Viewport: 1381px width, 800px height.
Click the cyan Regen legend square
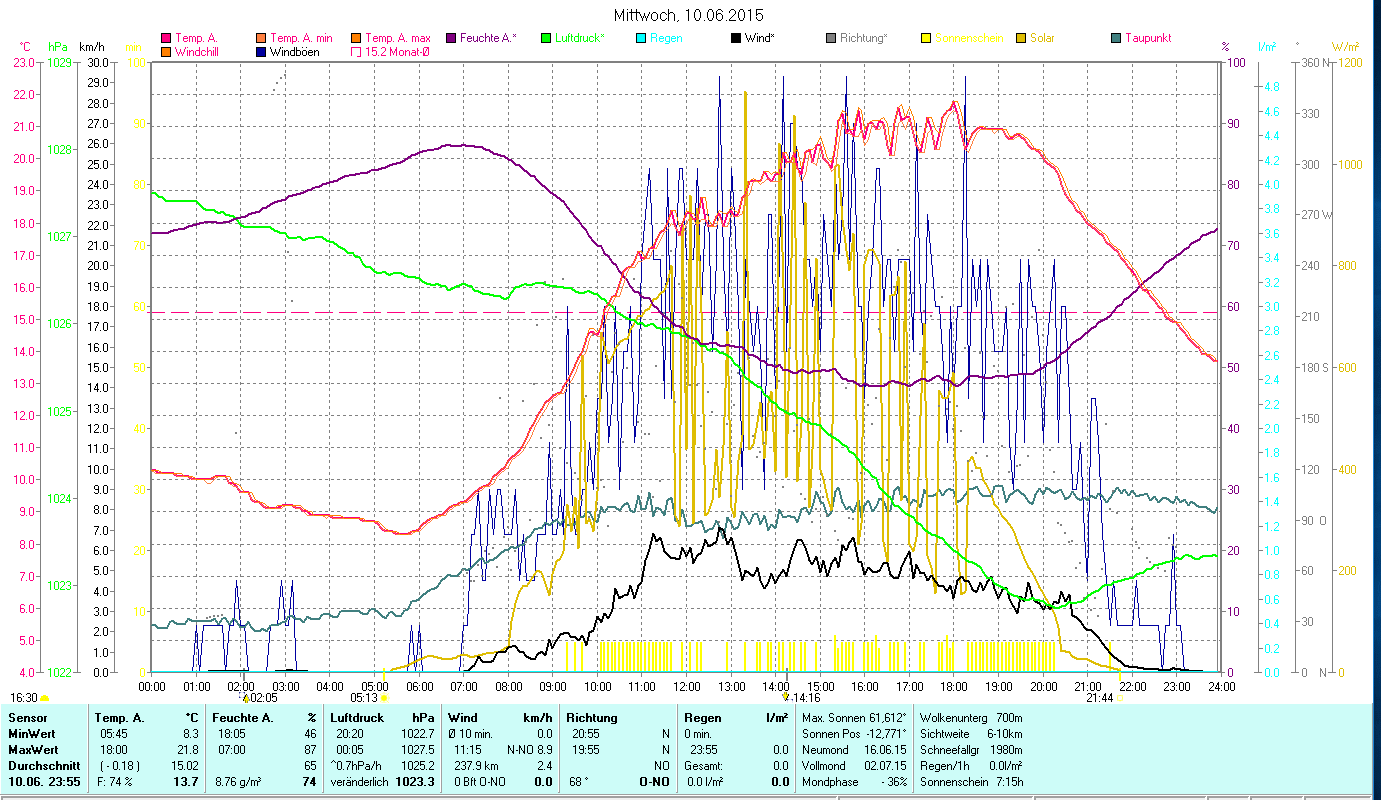pos(640,38)
